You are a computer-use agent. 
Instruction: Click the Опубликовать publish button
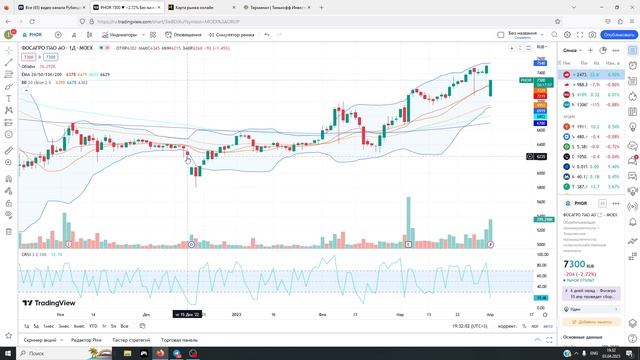[619, 35]
